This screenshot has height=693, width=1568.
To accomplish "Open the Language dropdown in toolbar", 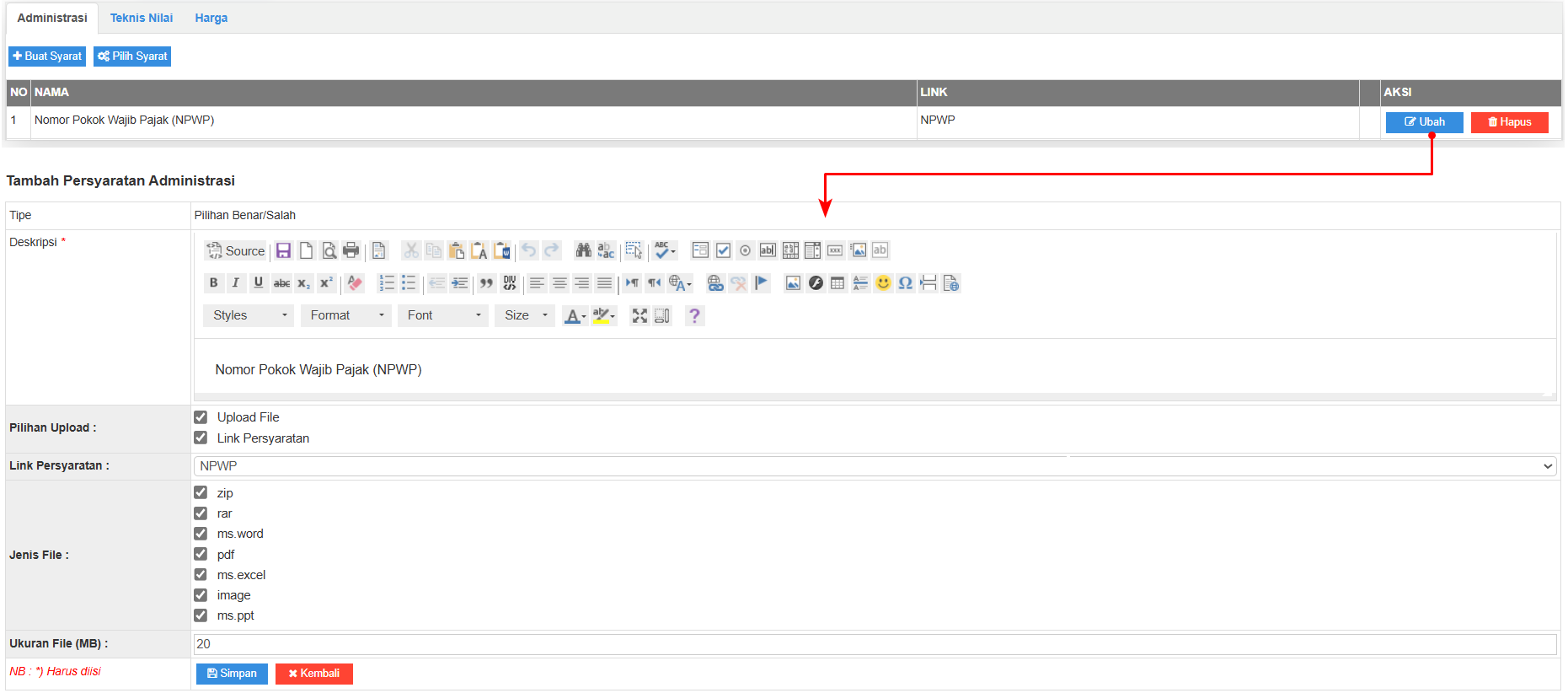I will (681, 283).
